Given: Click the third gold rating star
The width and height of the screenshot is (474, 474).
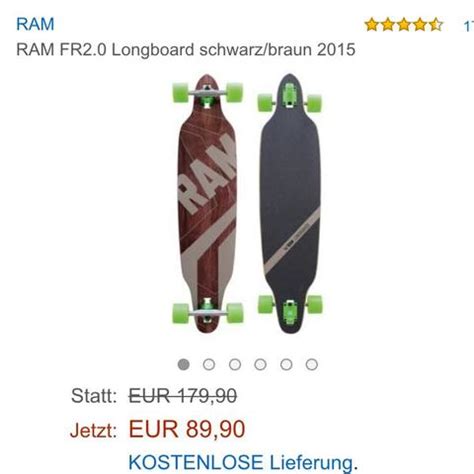Looking at the screenshot, I should (x=404, y=25).
